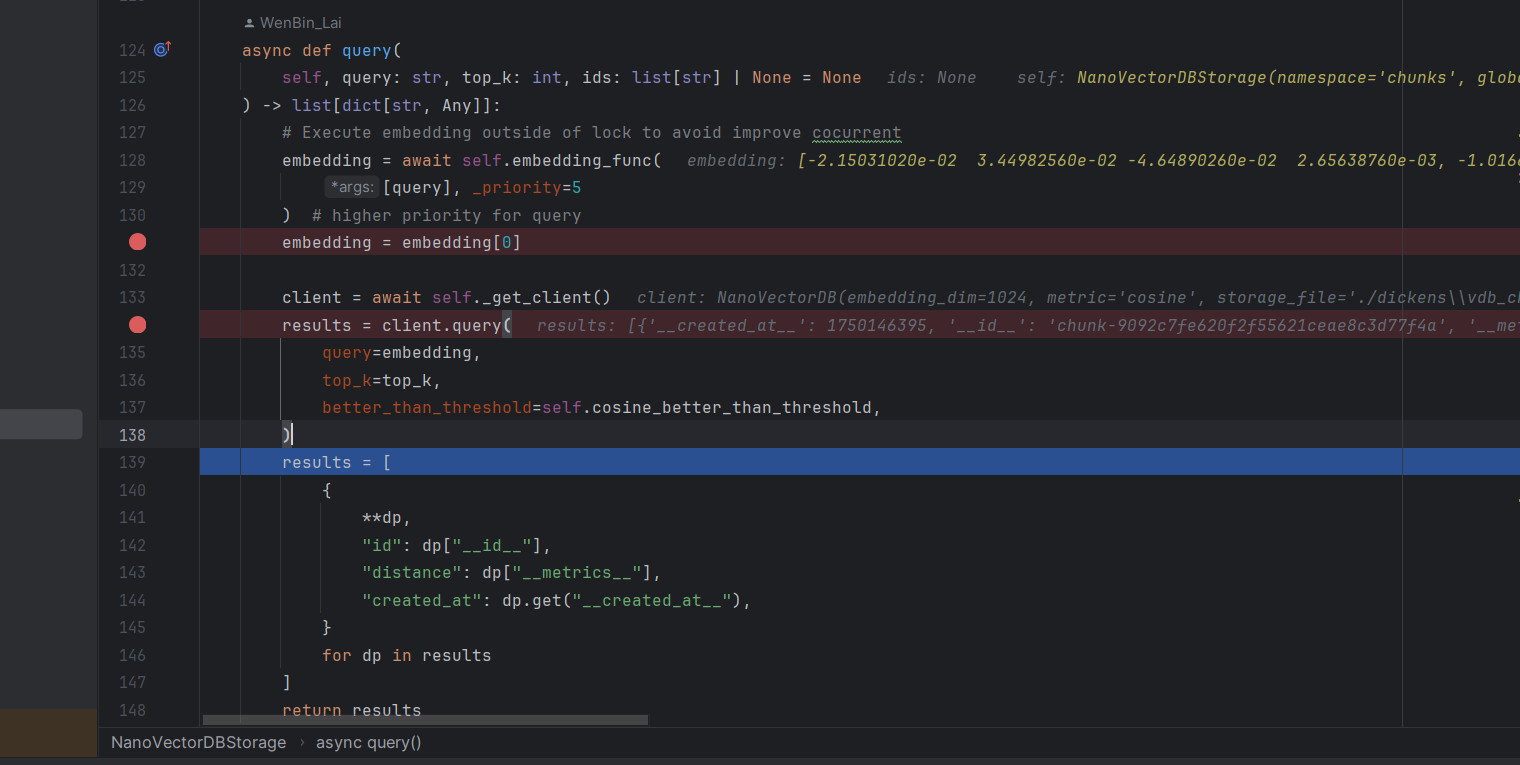Click the override gutter icon beside line 124

[162, 49]
